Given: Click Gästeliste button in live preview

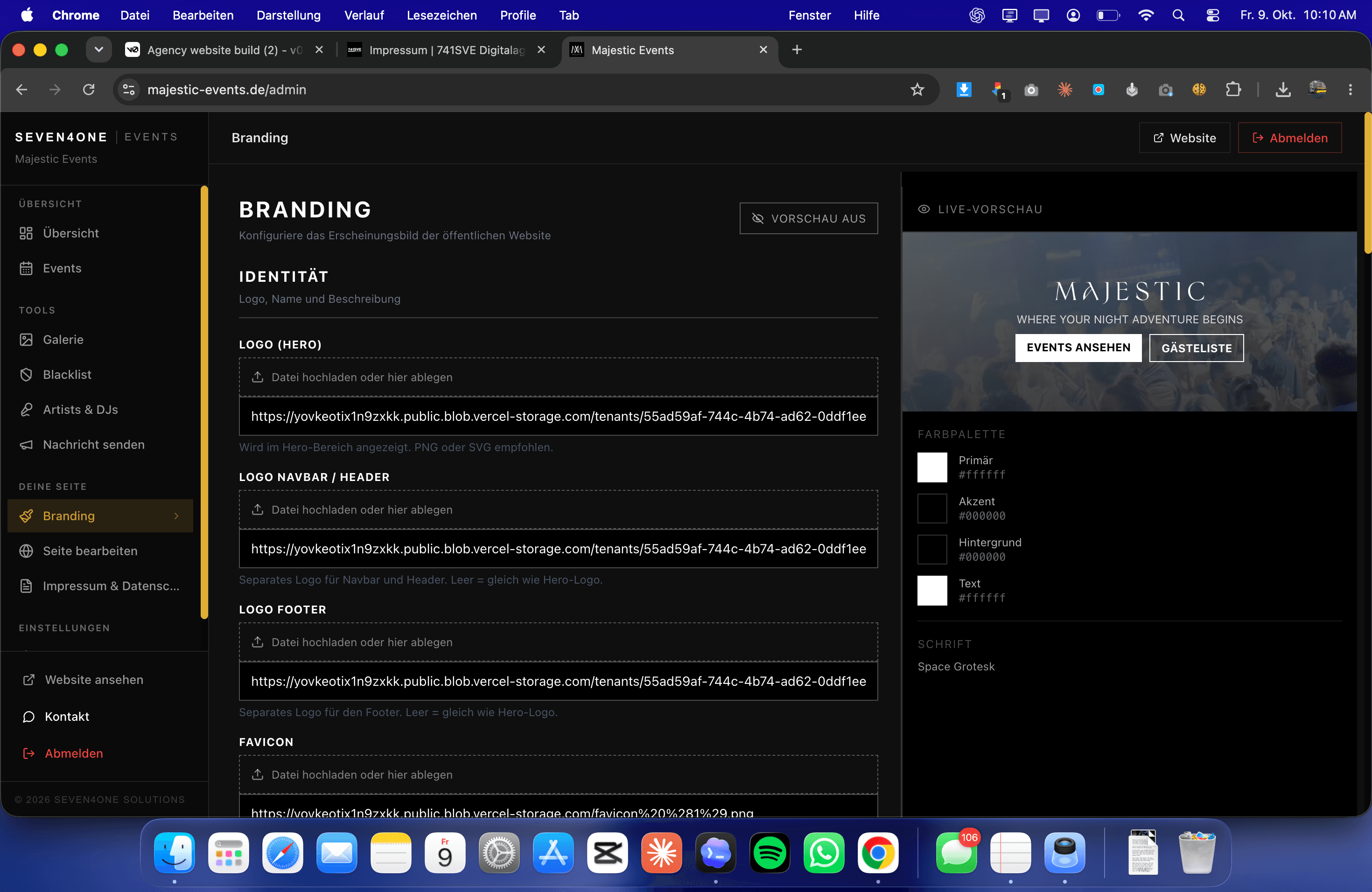Looking at the screenshot, I should pyautogui.click(x=1196, y=348).
